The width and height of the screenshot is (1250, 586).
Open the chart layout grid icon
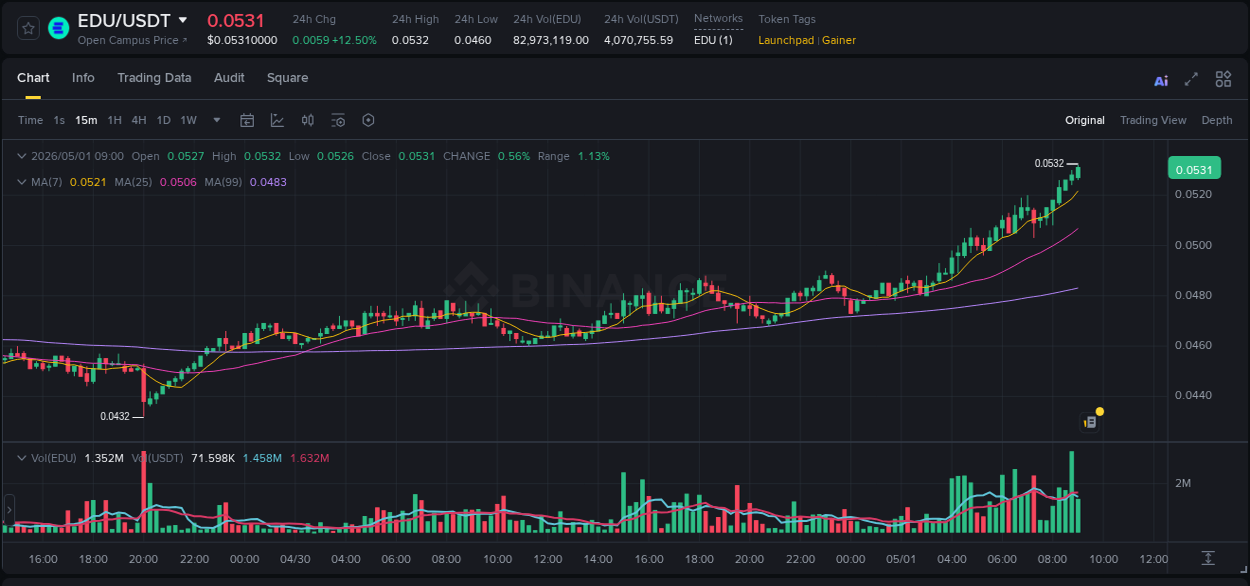tap(1223, 79)
